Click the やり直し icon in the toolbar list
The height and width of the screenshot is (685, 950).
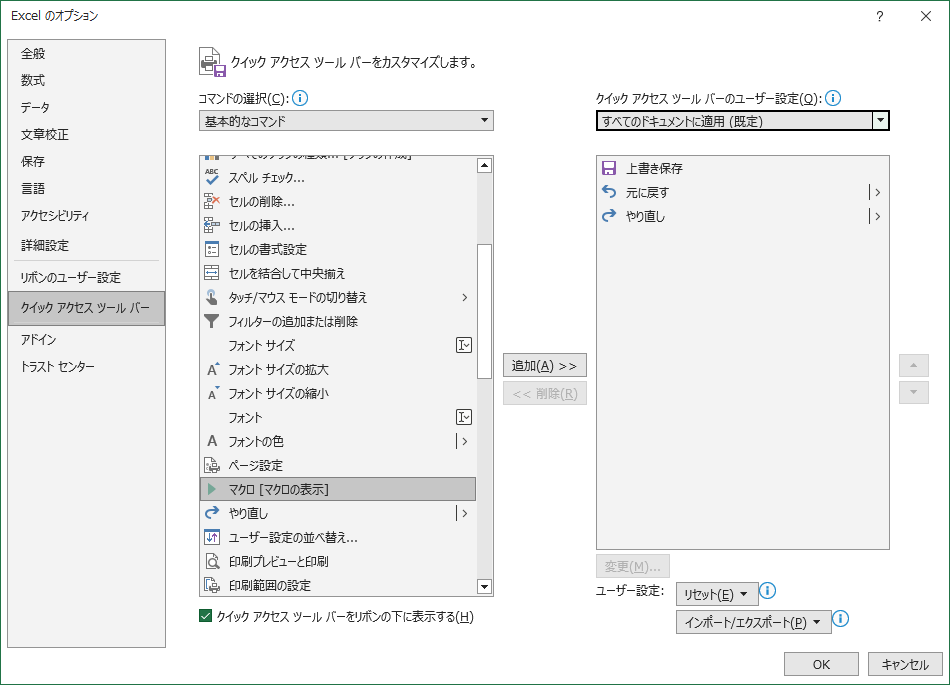click(x=609, y=216)
